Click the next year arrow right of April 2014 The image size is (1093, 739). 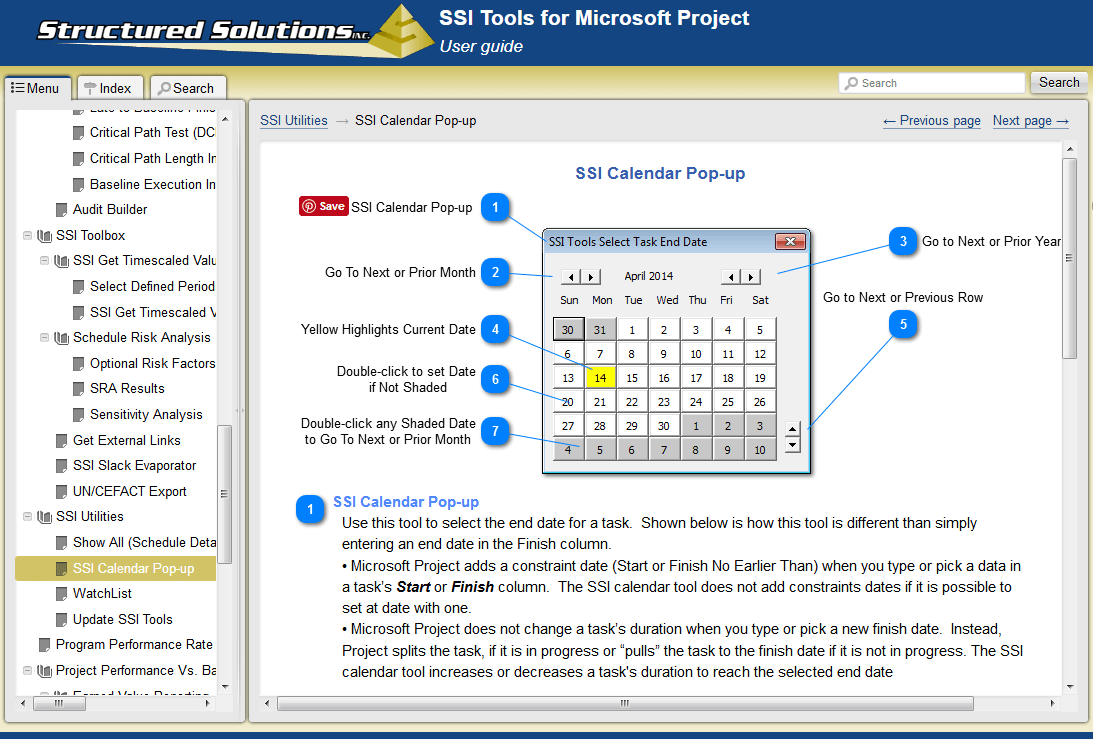(x=751, y=277)
